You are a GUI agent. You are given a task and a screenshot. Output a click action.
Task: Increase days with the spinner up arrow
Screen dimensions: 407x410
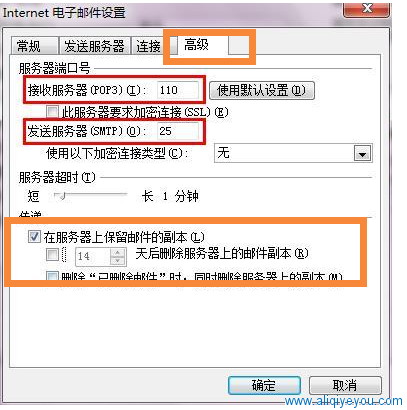[118, 252]
